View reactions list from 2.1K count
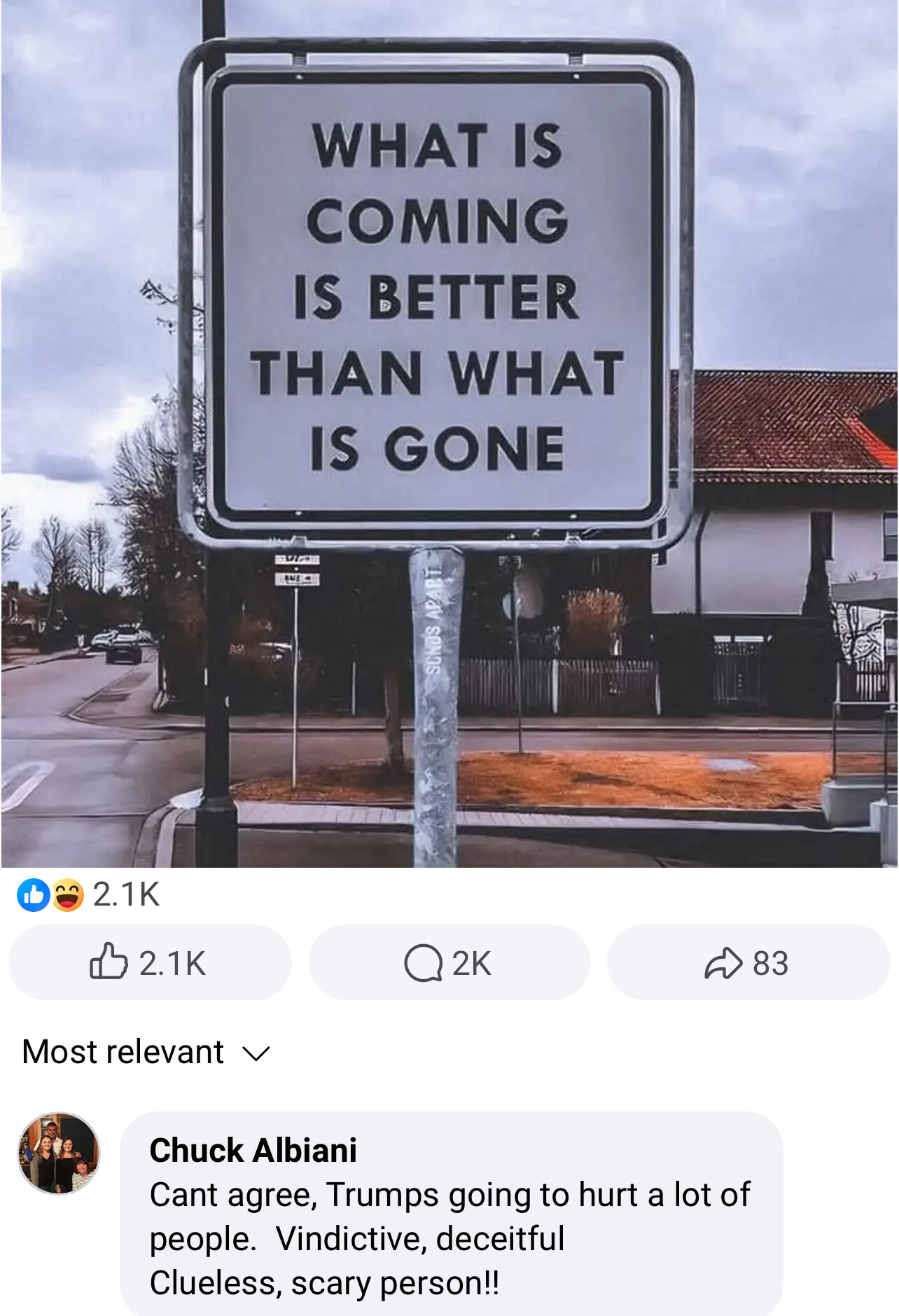The height and width of the screenshot is (1316, 899). click(126, 894)
